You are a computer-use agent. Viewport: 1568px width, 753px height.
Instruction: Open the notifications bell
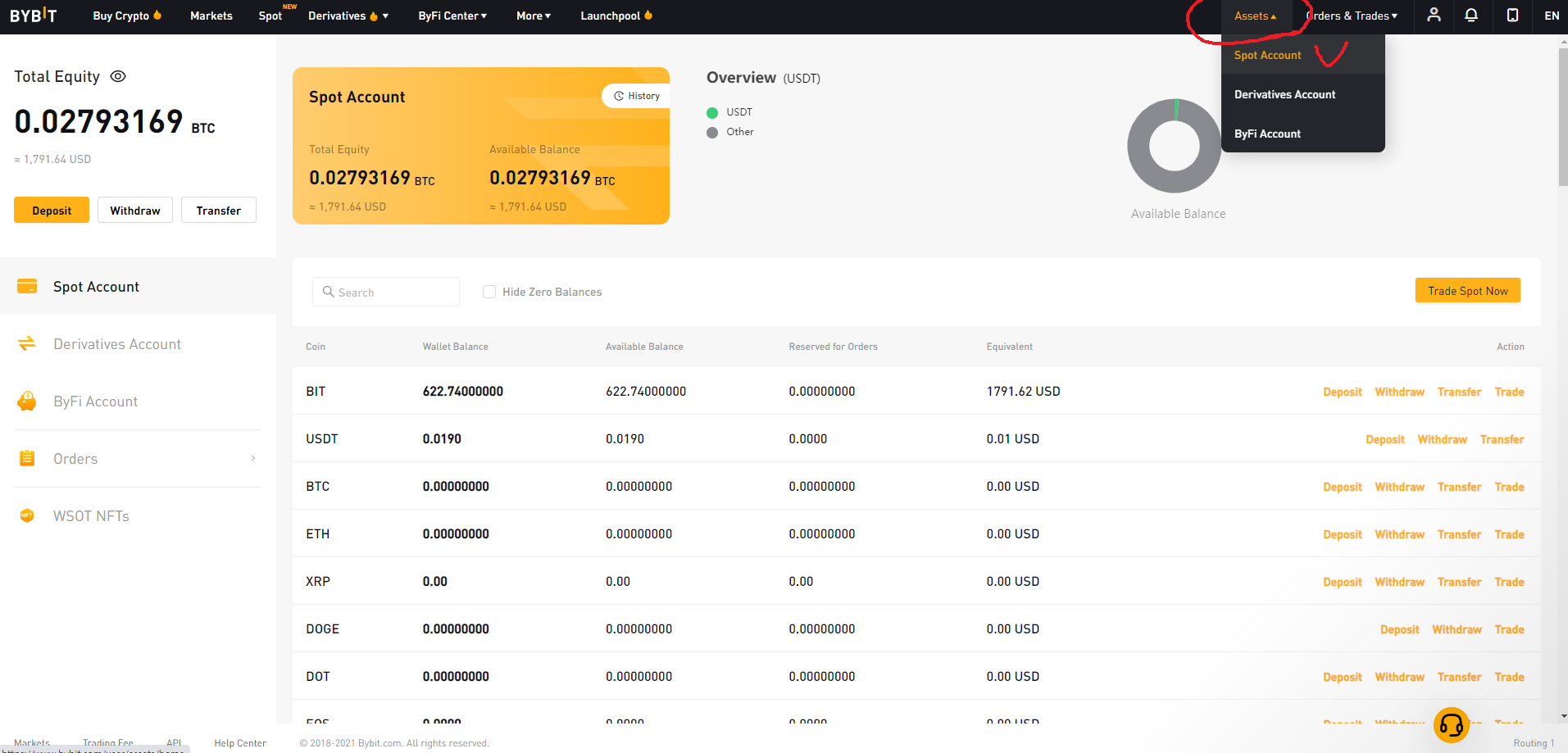pyautogui.click(x=1471, y=15)
